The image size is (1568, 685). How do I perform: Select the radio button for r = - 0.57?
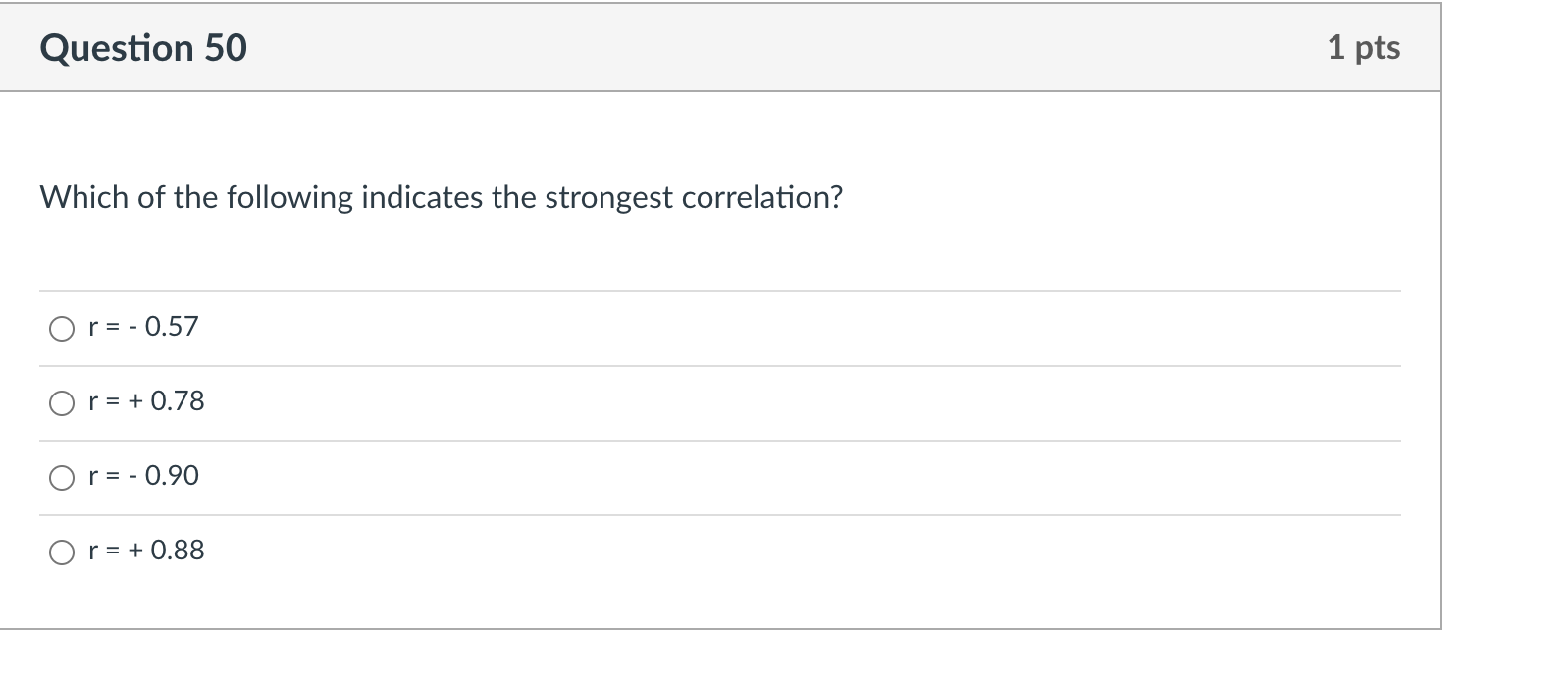(x=61, y=328)
